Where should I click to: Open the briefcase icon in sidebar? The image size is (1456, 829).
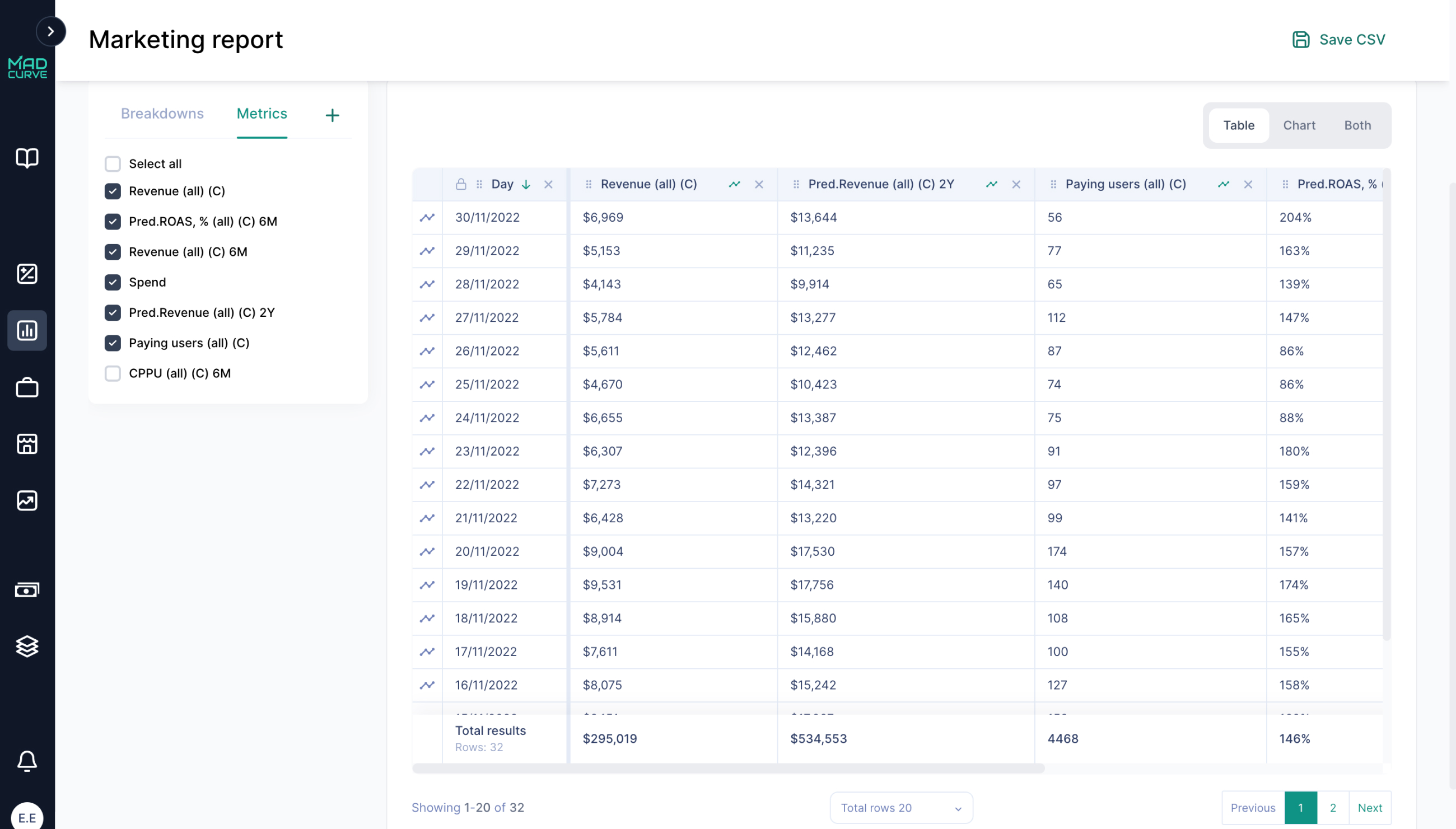tap(27, 388)
